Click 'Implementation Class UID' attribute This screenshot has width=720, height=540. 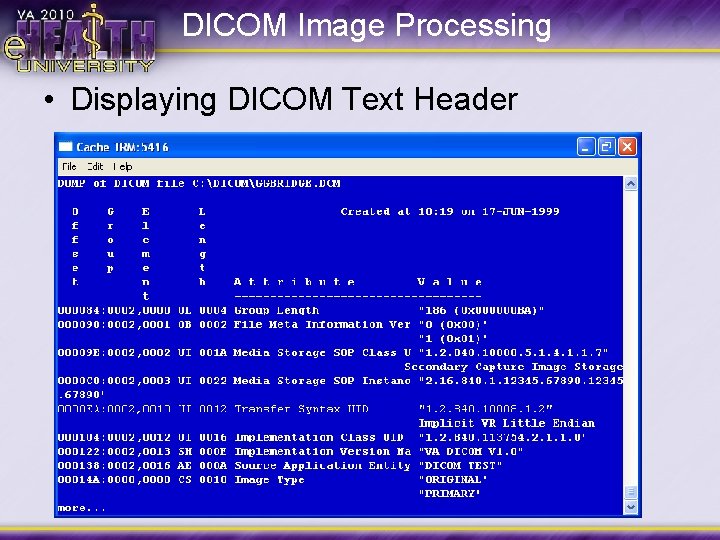(x=319, y=437)
